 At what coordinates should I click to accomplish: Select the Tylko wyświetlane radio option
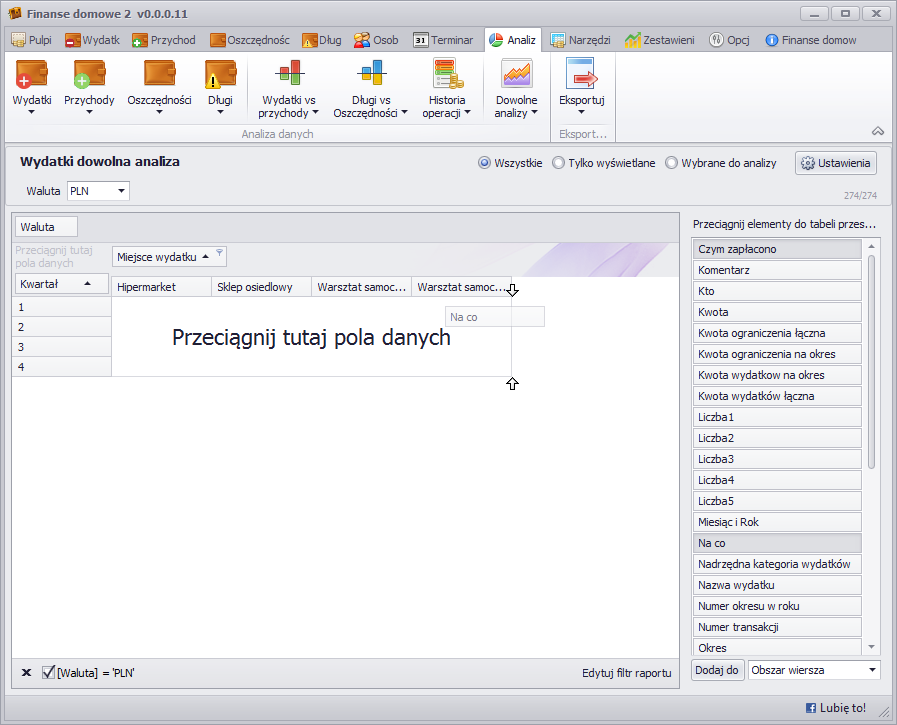pos(558,163)
